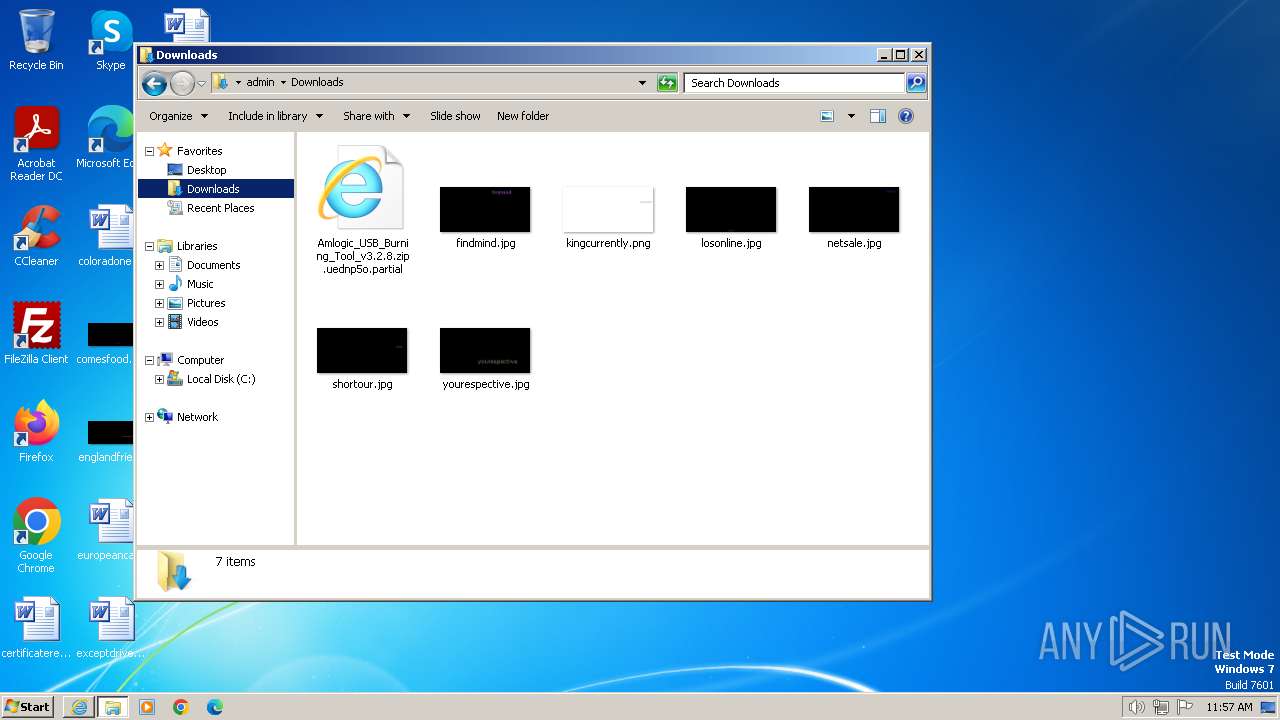Screen dimensions: 1280x720
Task: Expand the Documents library node
Action: 159,265
